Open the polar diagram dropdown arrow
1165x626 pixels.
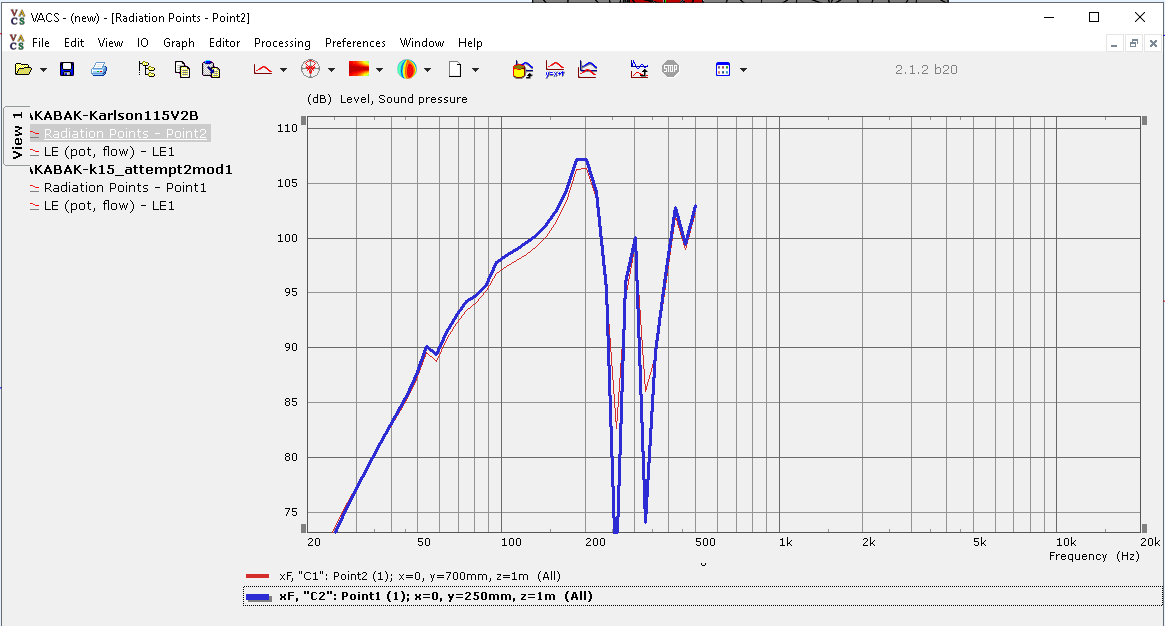point(331,70)
